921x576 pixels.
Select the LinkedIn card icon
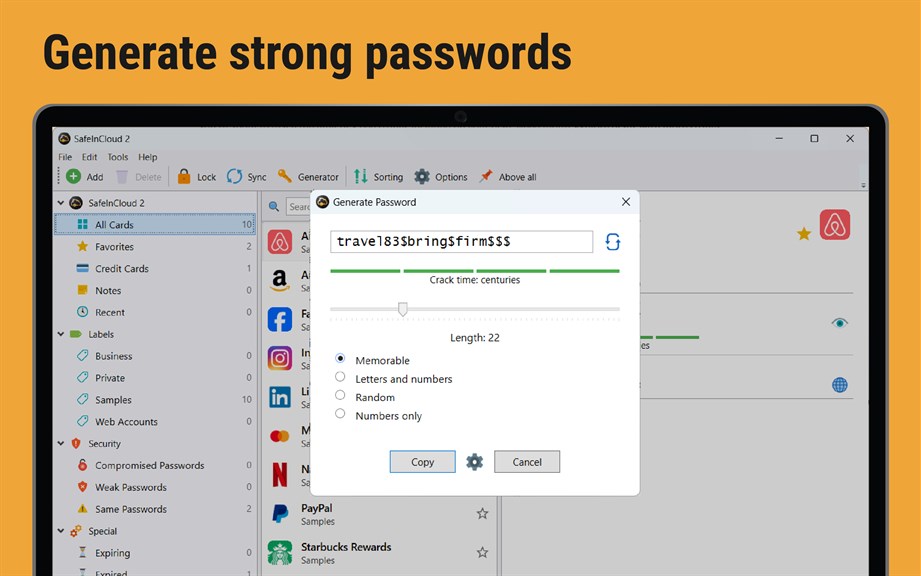tap(280, 397)
